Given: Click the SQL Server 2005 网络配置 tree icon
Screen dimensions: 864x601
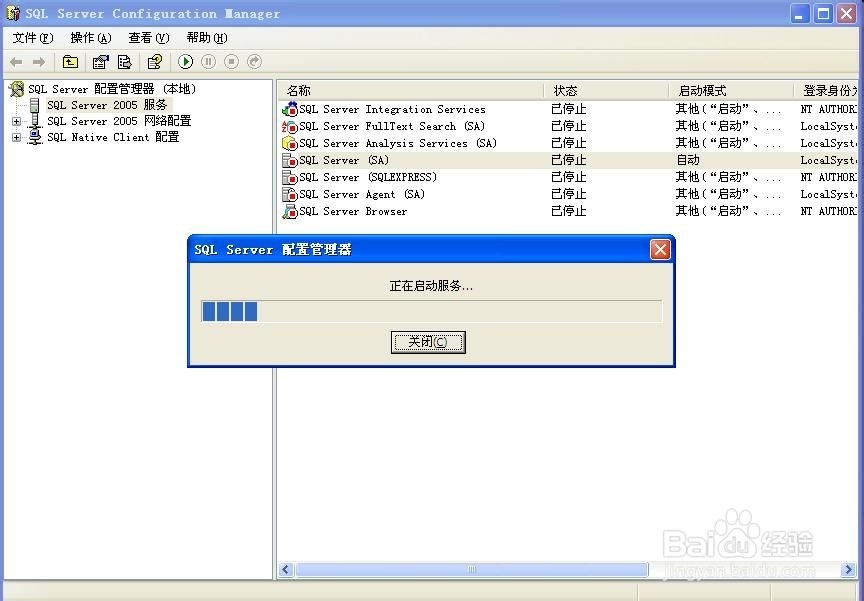Looking at the screenshot, I should [35, 121].
